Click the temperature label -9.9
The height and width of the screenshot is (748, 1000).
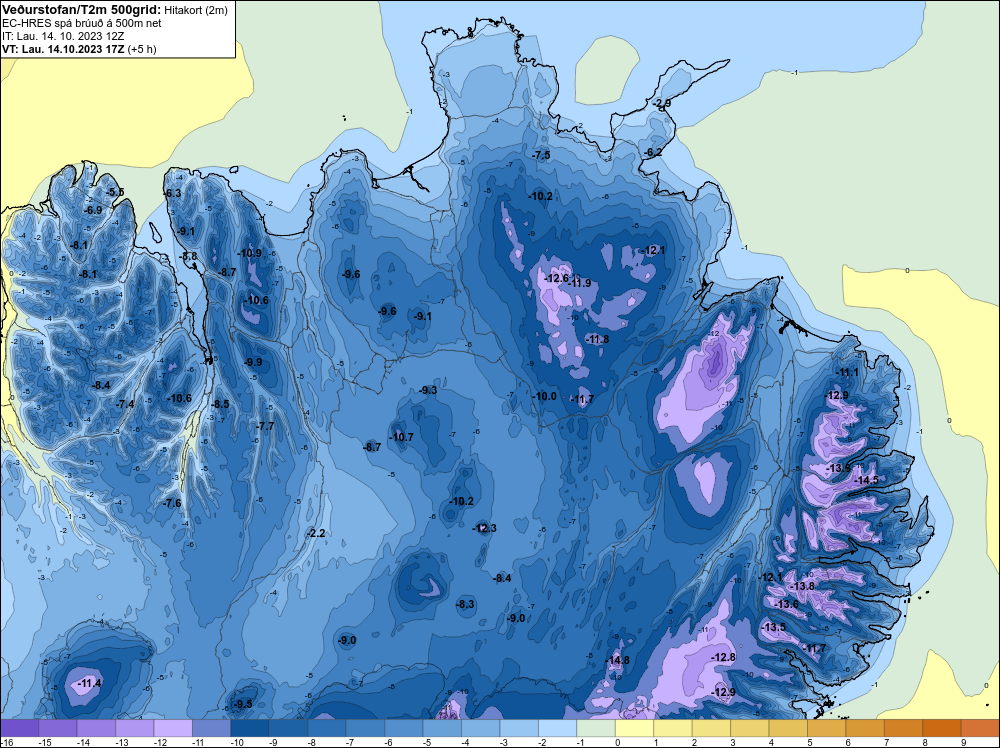tap(253, 362)
